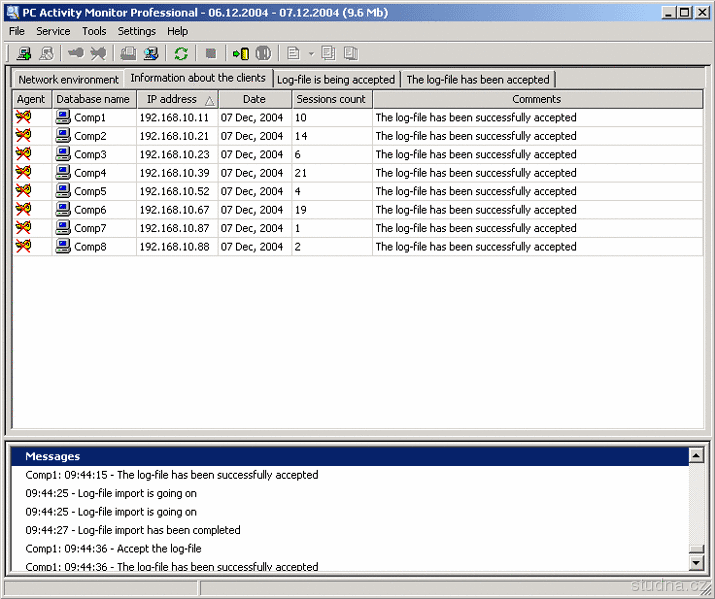
Task: Click the green arrow accept log-file icon
Action: click(240, 54)
